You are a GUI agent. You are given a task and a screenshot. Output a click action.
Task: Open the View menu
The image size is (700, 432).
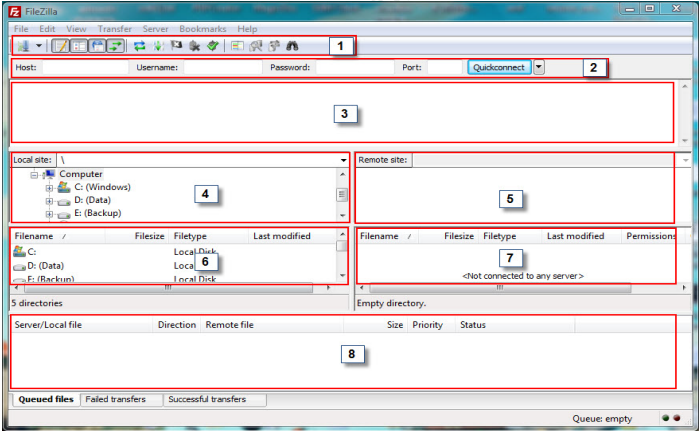coord(76,29)
